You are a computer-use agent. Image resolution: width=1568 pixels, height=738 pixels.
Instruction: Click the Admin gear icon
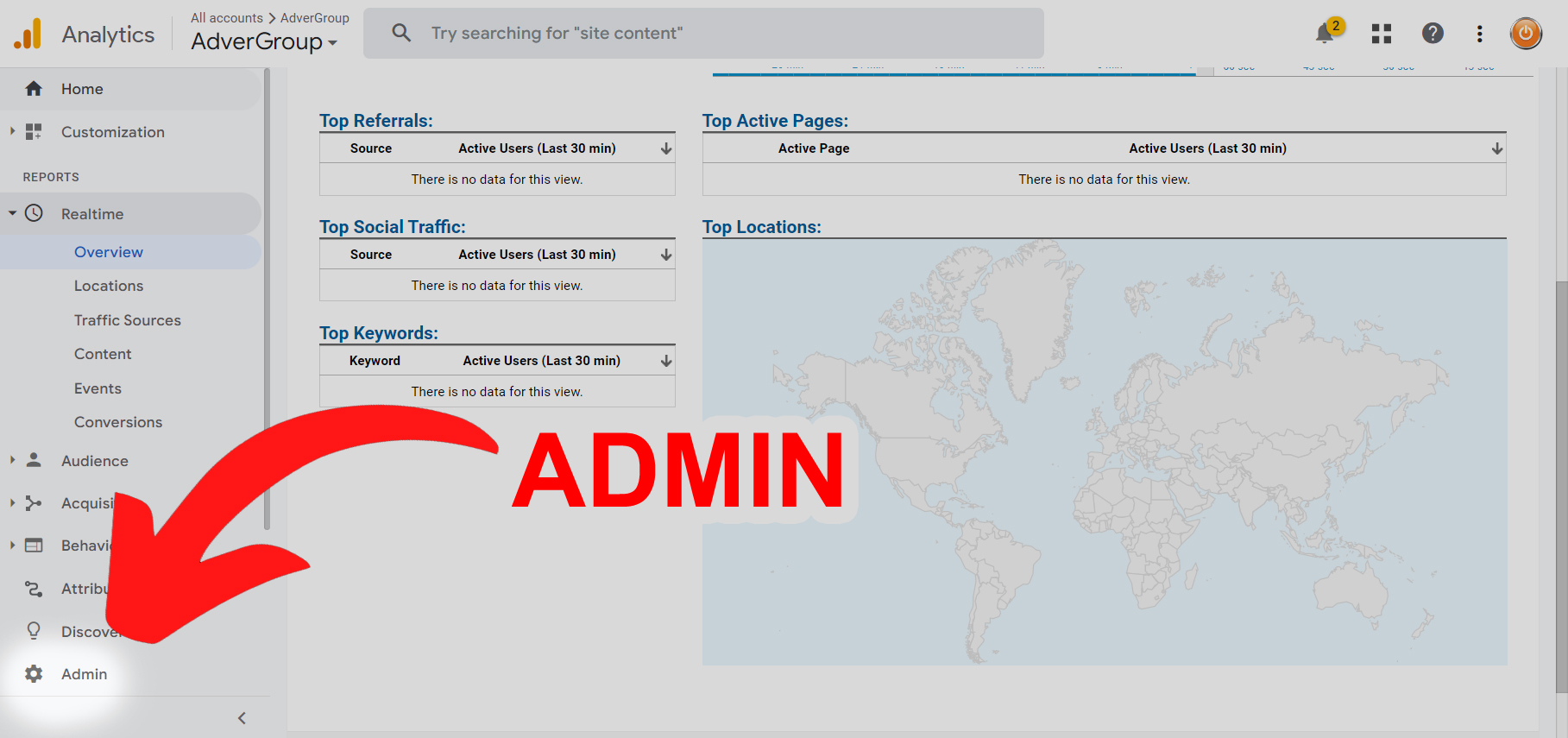click(34, 674)
